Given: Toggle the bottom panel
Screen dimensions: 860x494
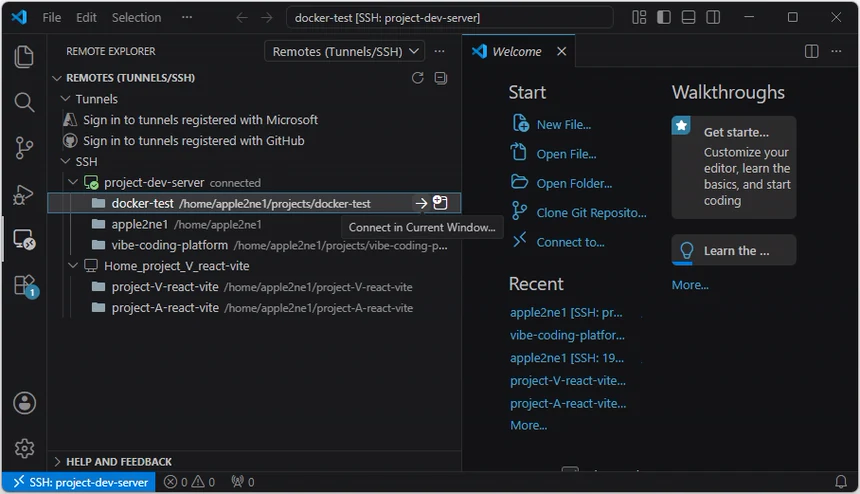Looking at the screenshot, I should pos(688,18).
